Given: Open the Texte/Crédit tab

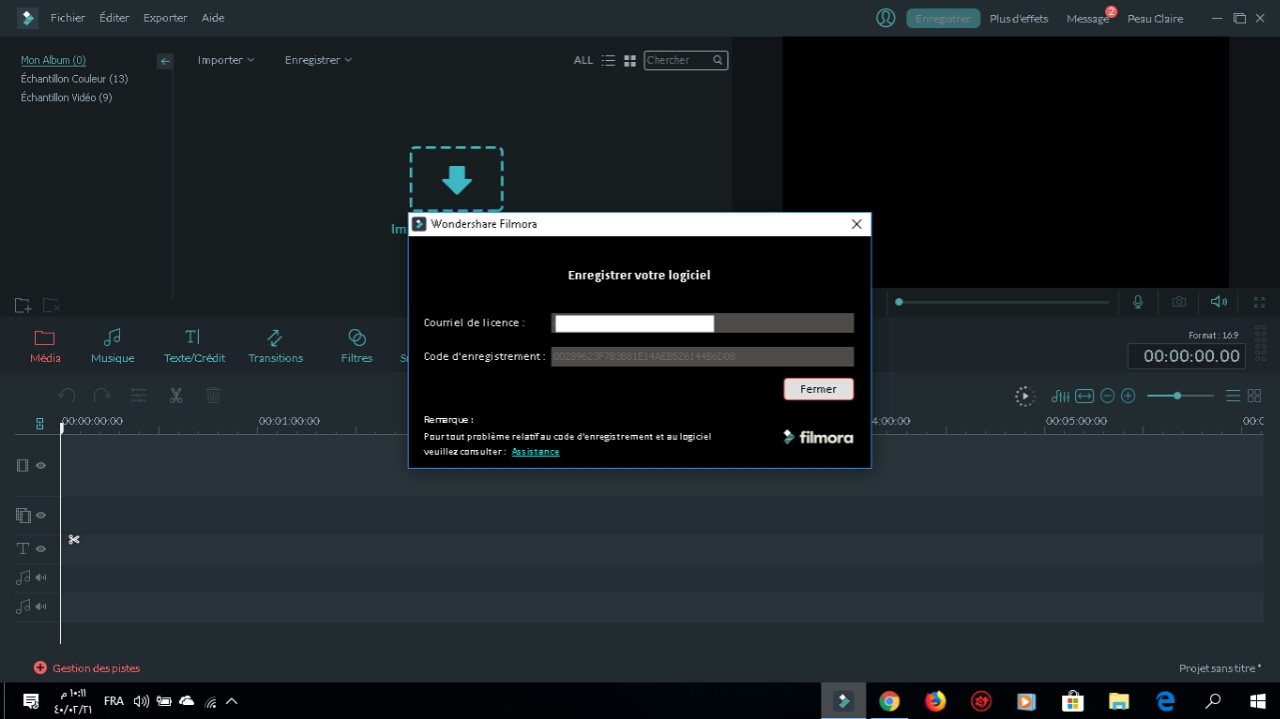Looking at the screenshot, I should (194, 346).
